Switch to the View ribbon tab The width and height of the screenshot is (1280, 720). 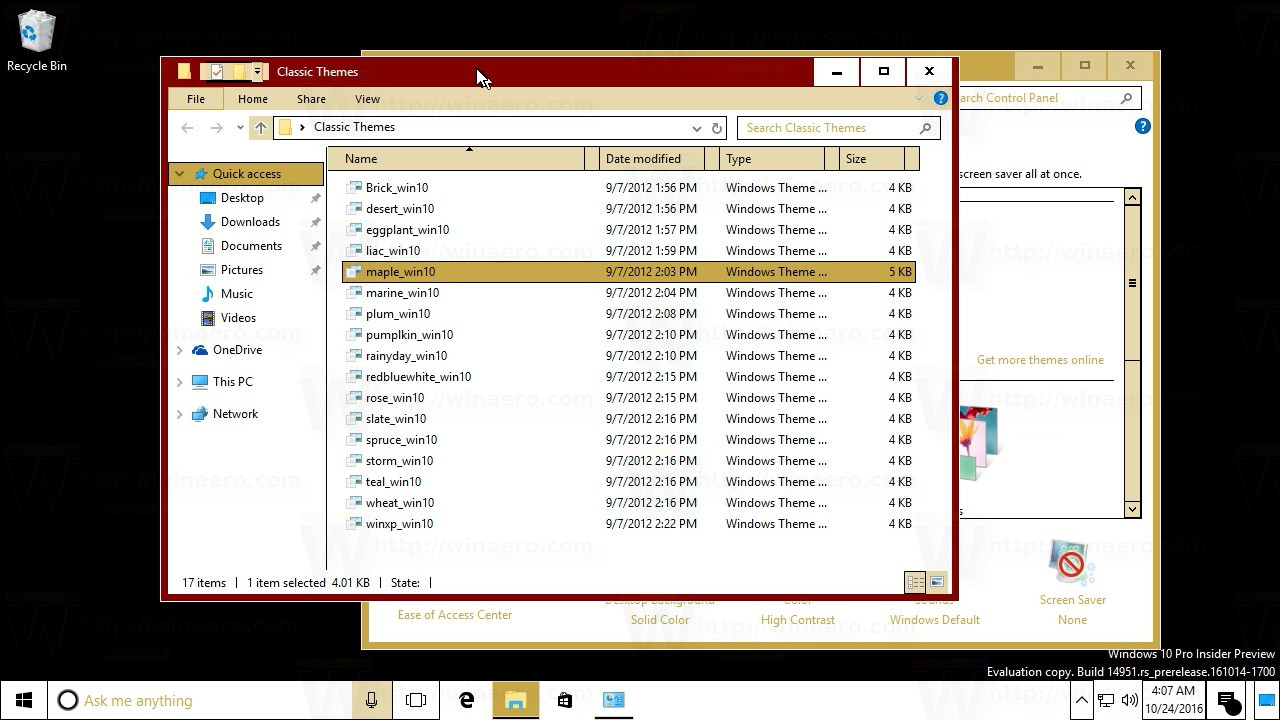(367, 99)
